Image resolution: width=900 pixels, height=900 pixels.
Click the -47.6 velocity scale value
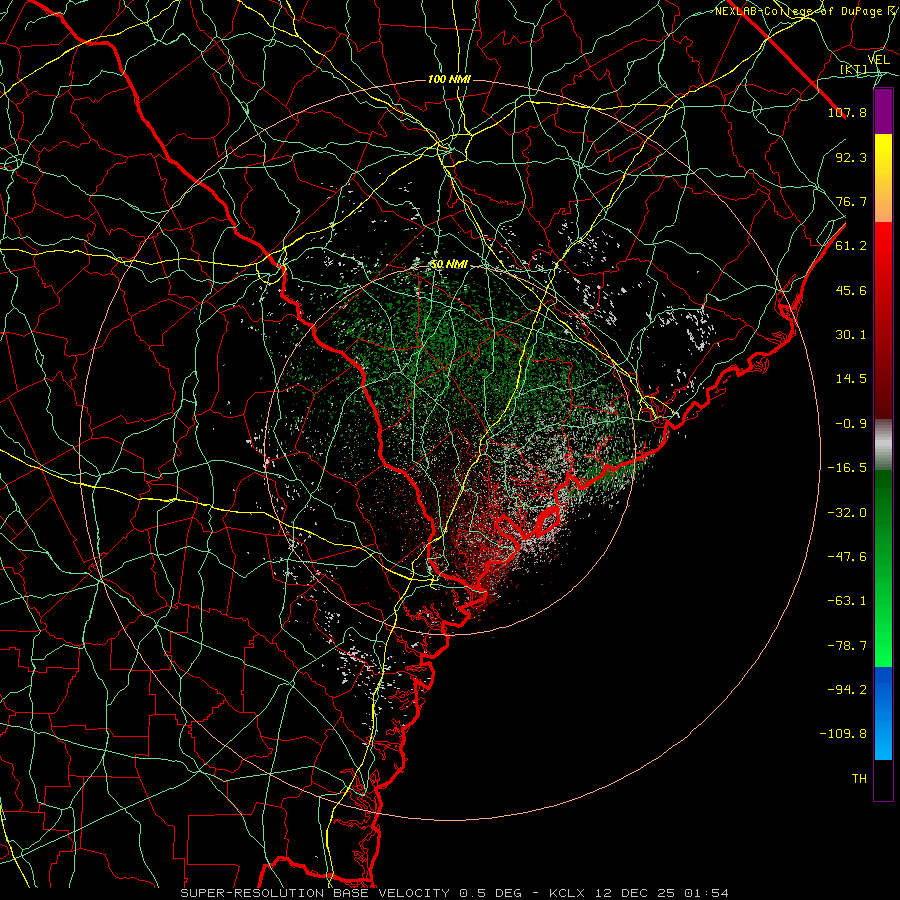pyautogui.click(x=847, y=556)
